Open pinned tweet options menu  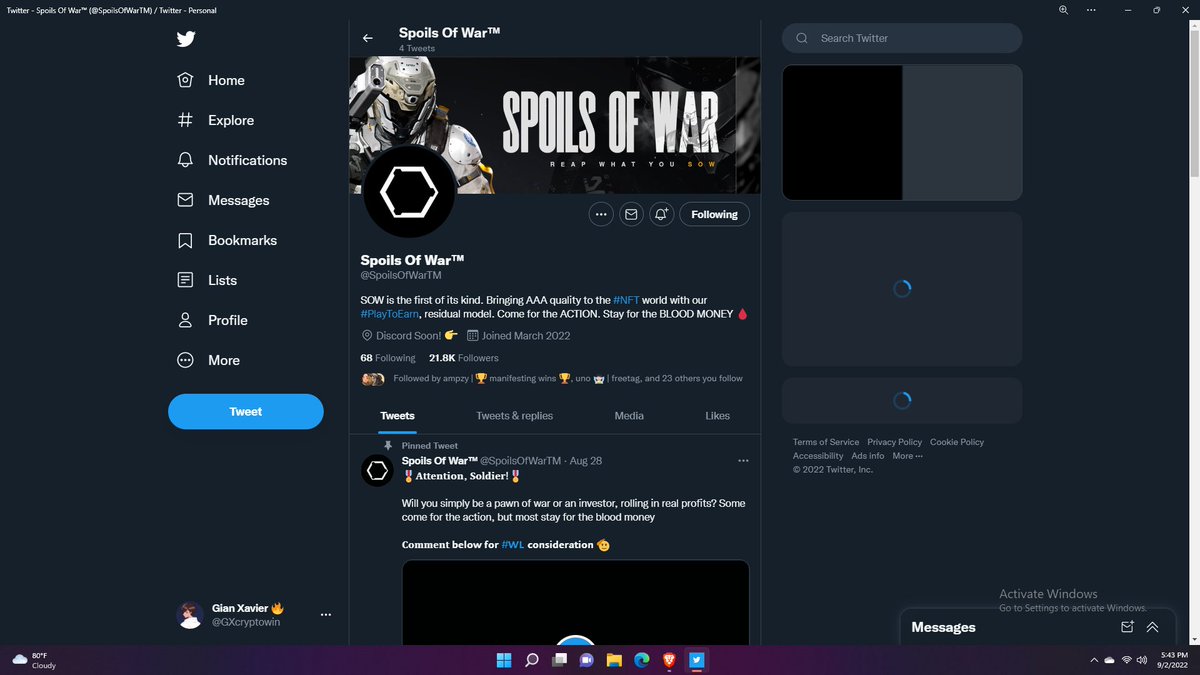click(x=743, y=461)
